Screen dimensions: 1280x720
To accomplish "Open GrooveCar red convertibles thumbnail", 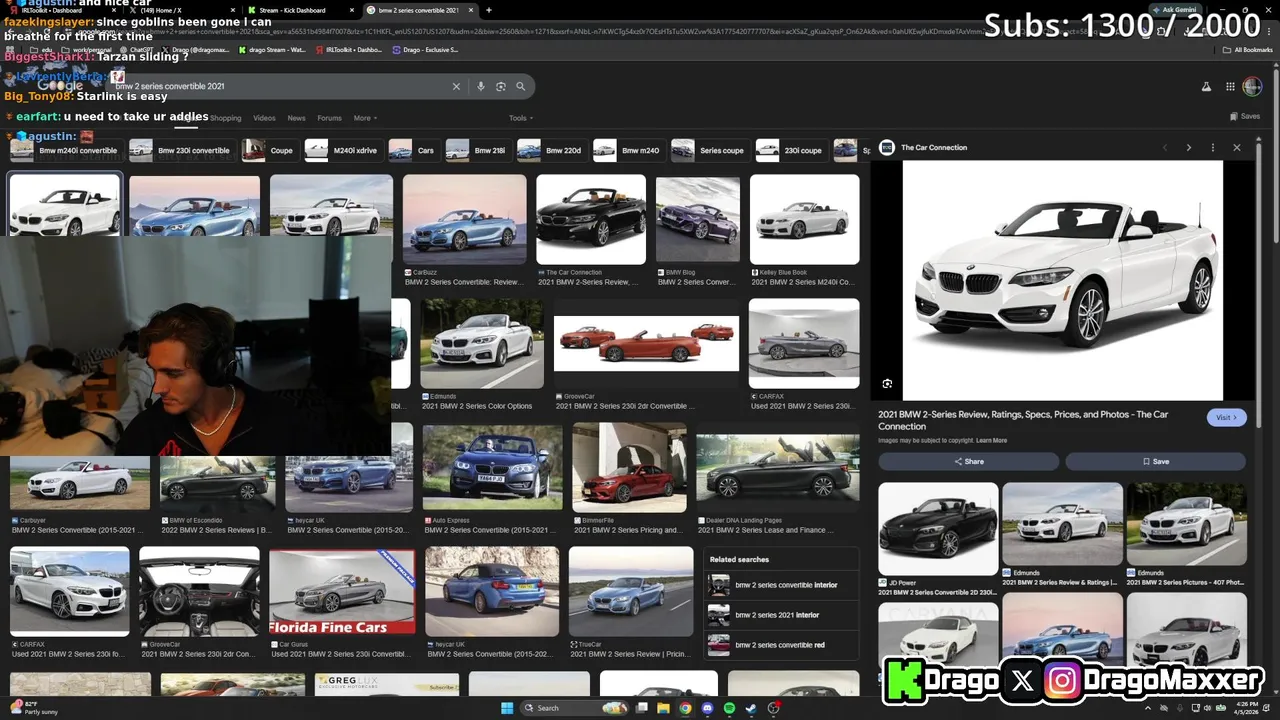I will click(646, 343).
